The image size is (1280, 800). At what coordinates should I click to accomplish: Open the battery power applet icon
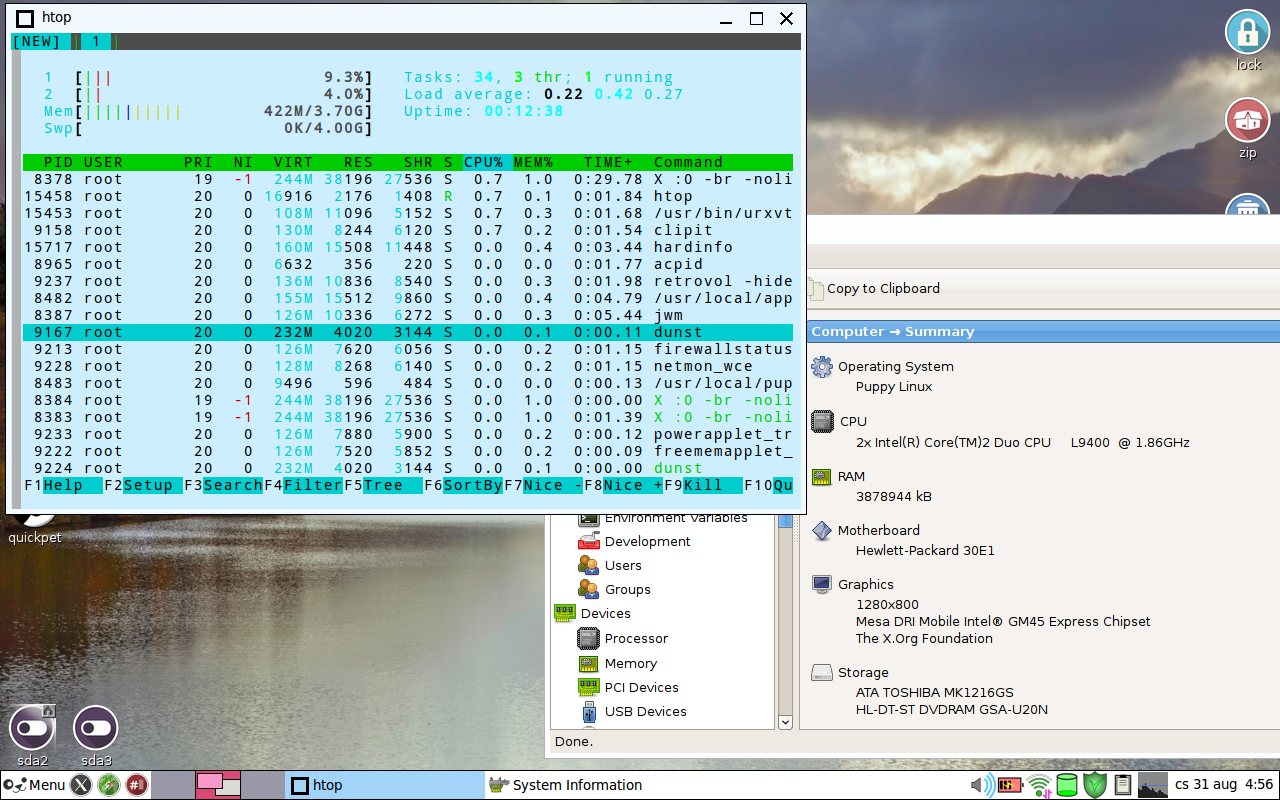pos(1010,785)
